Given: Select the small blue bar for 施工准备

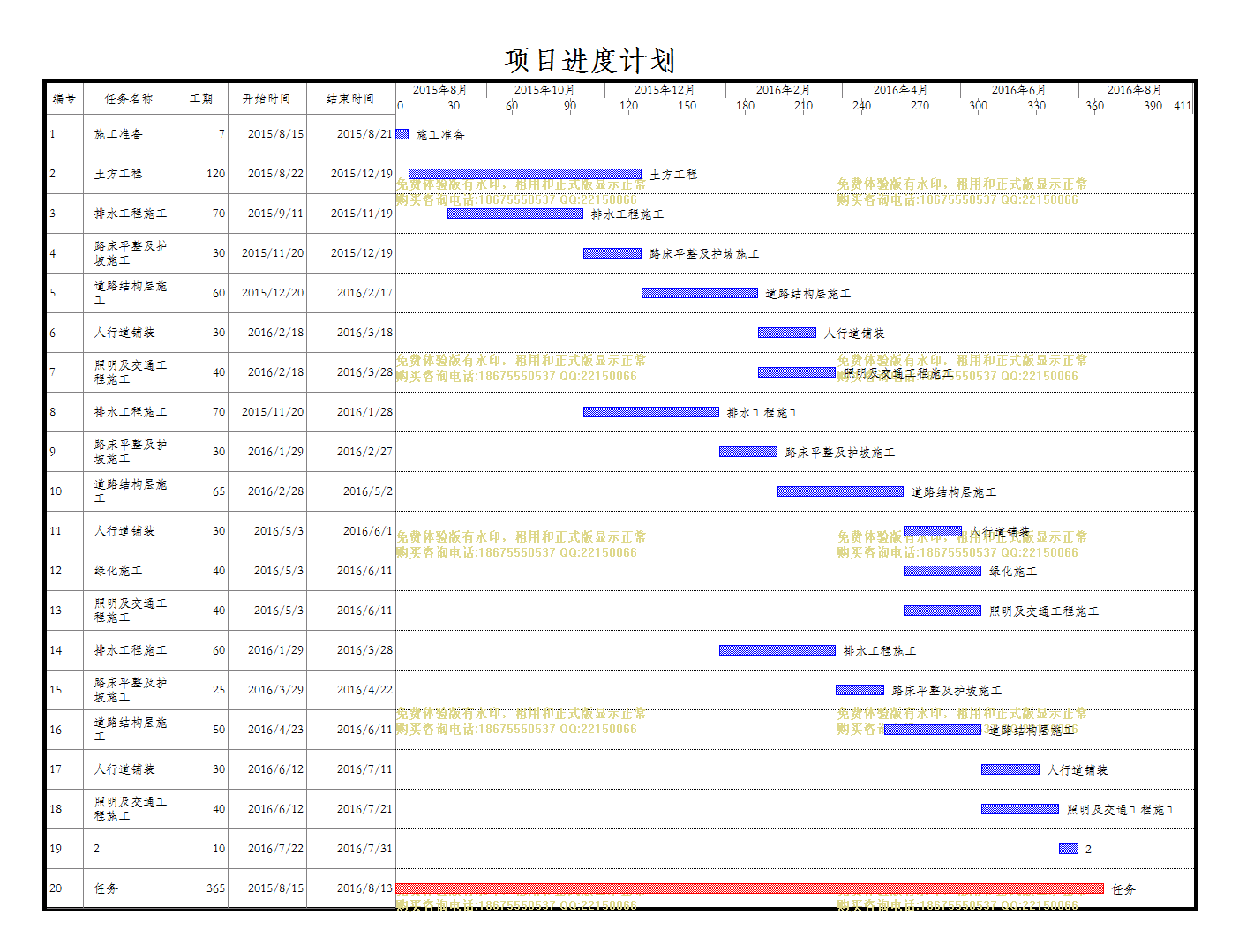Looking at the screenshot, I should [x=402, y=134].
